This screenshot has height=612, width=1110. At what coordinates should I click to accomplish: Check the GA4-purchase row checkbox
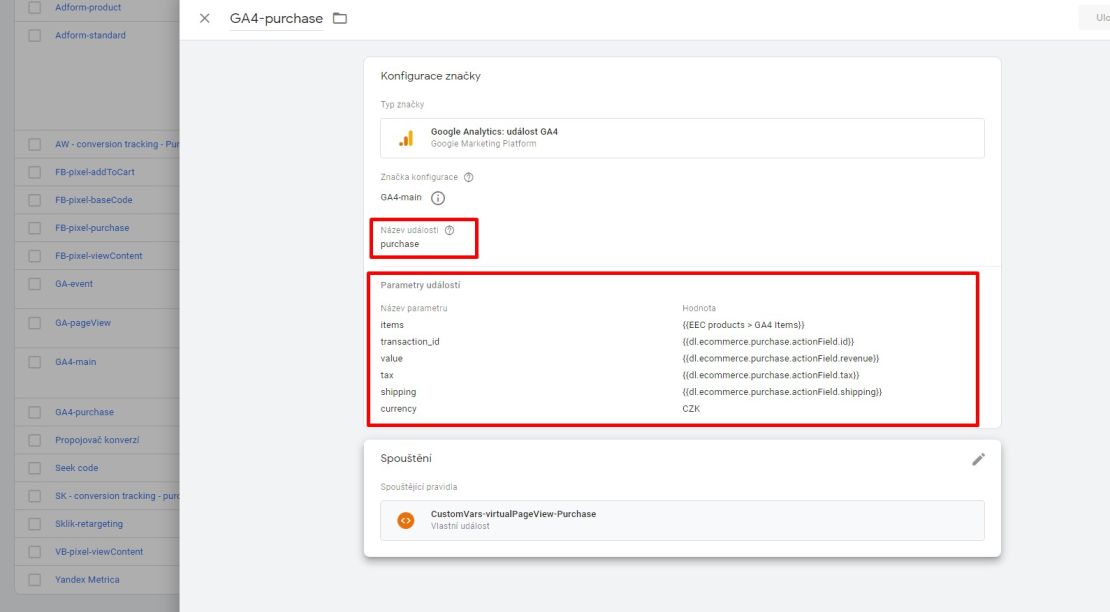coord(34,412)
